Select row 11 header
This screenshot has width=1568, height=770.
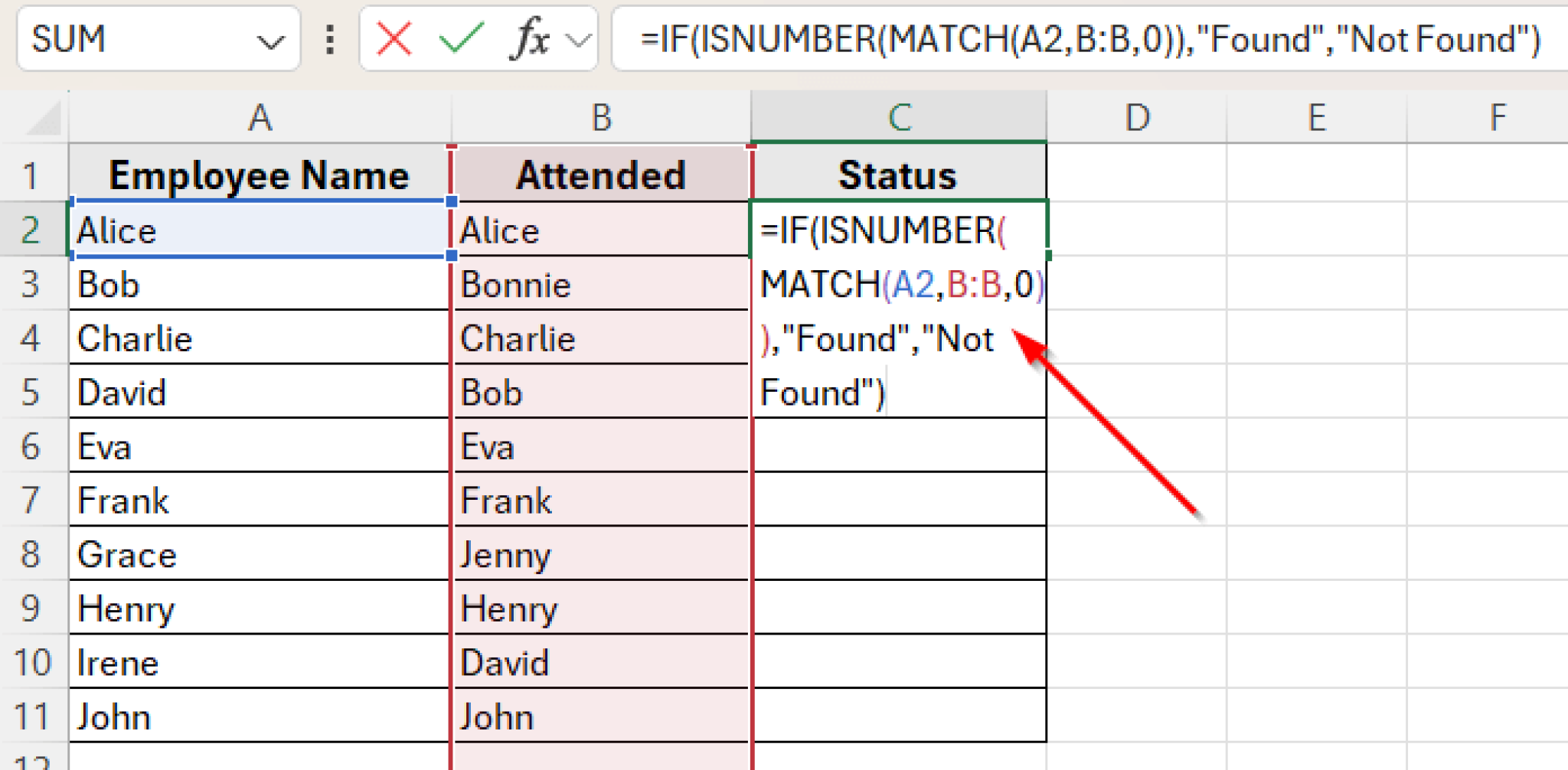[32, 716]
